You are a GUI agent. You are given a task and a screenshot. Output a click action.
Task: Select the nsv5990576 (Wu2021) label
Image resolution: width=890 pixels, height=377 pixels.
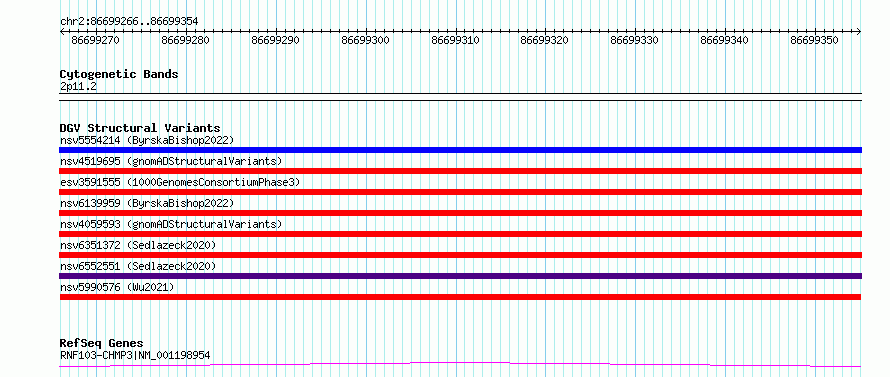point(117,287)
